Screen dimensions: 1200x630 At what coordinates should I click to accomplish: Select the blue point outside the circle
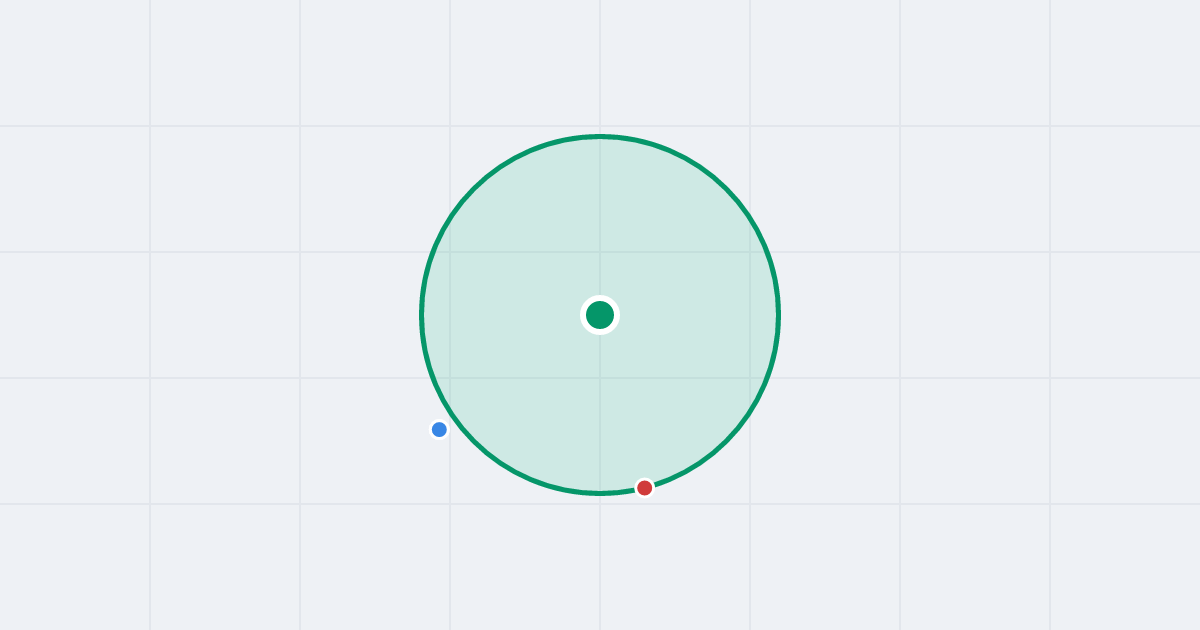coord(439,430)
